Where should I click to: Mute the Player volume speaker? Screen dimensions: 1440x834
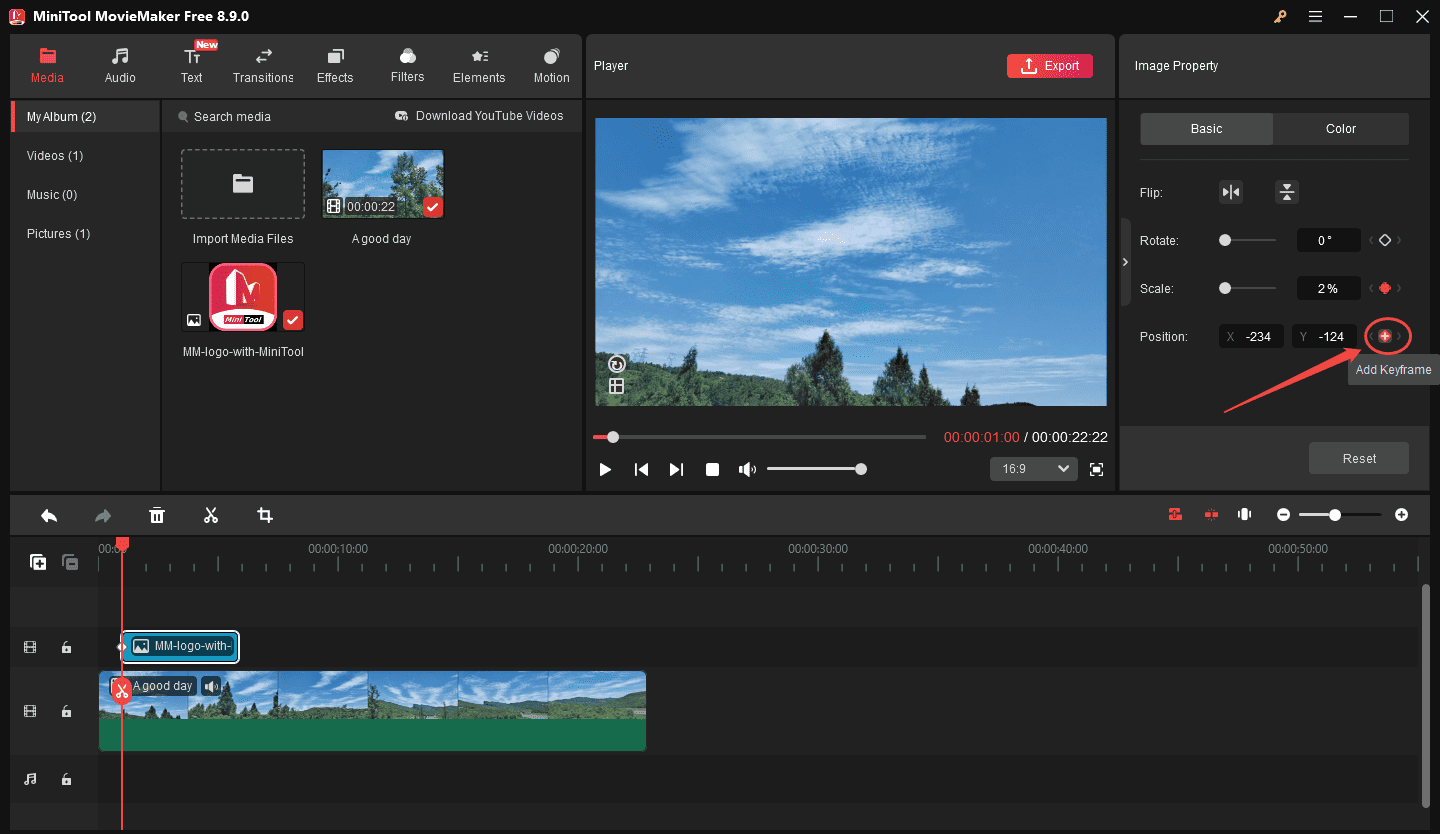747,469
